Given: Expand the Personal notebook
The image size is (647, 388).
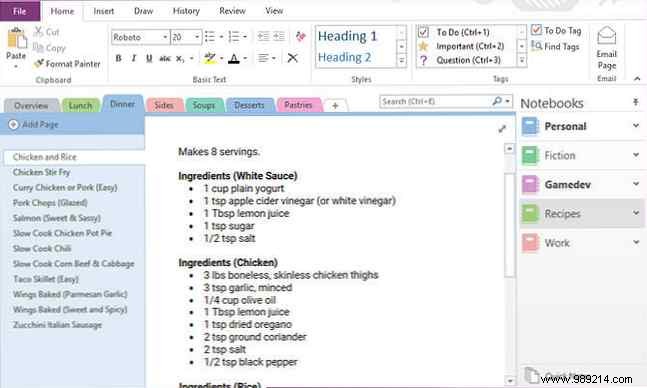Looking at the screenshot, I should coord(636,126).
